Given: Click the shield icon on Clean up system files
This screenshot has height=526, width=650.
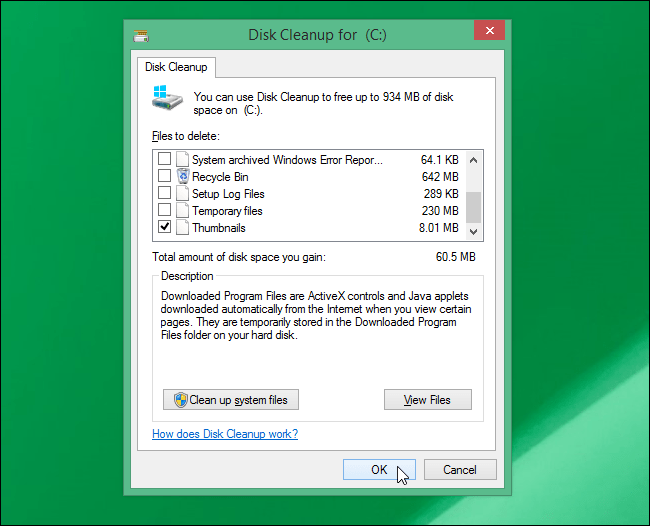Looking at the screenshot, I should (x=181, y=400).
